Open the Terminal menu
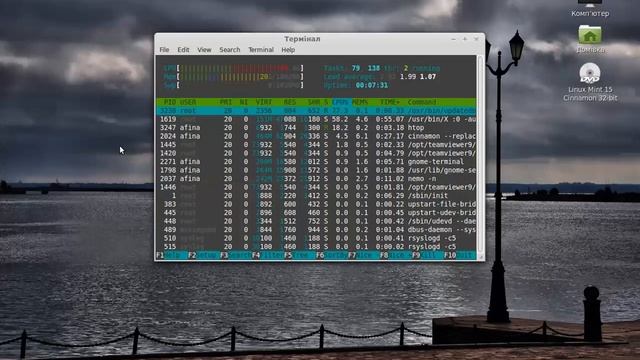Screen dimensions: 640x360 (x=261, y=50)
